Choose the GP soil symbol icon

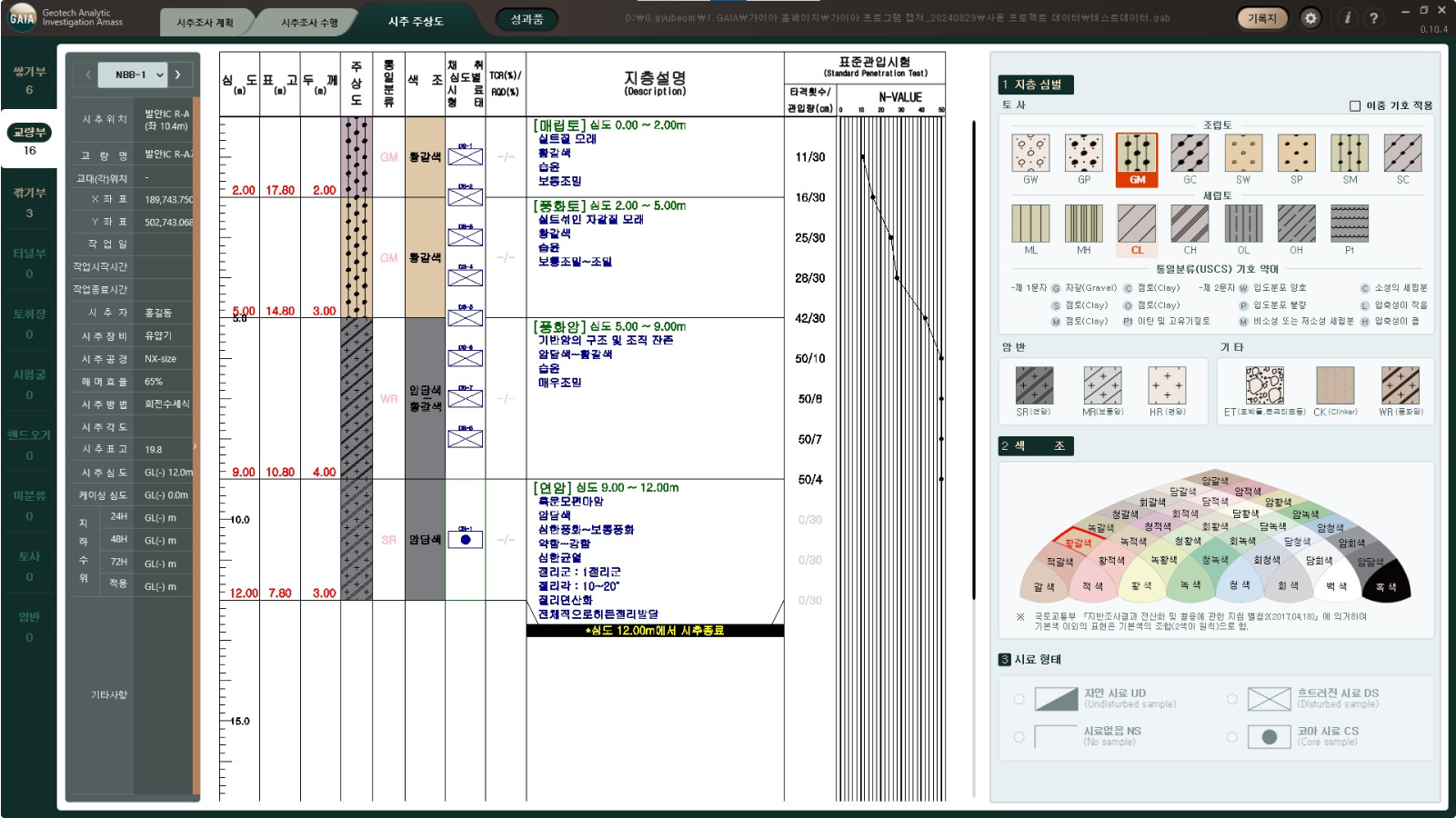click(1083, 154)
